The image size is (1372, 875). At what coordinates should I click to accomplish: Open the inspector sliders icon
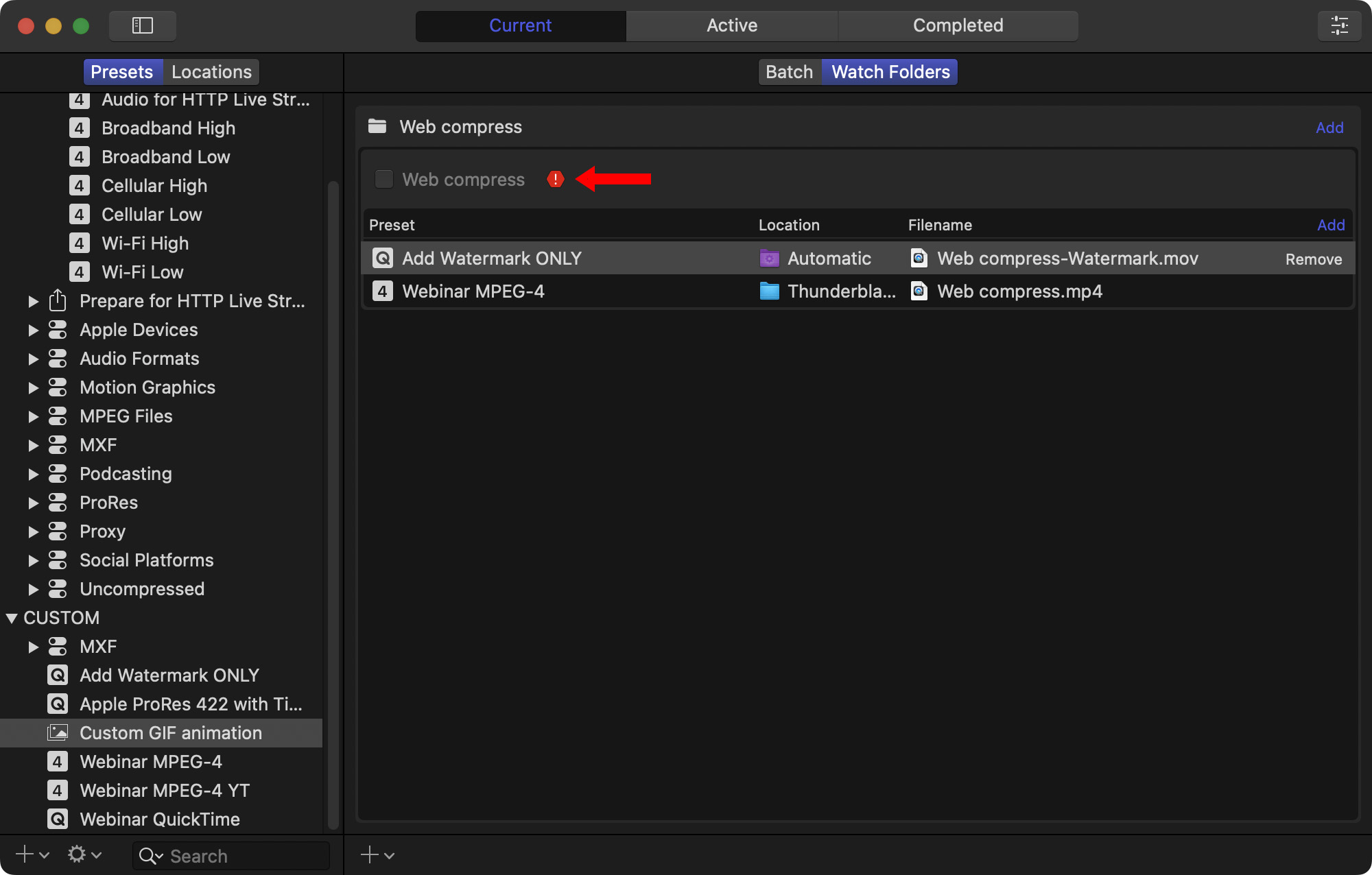point(1339,25)
